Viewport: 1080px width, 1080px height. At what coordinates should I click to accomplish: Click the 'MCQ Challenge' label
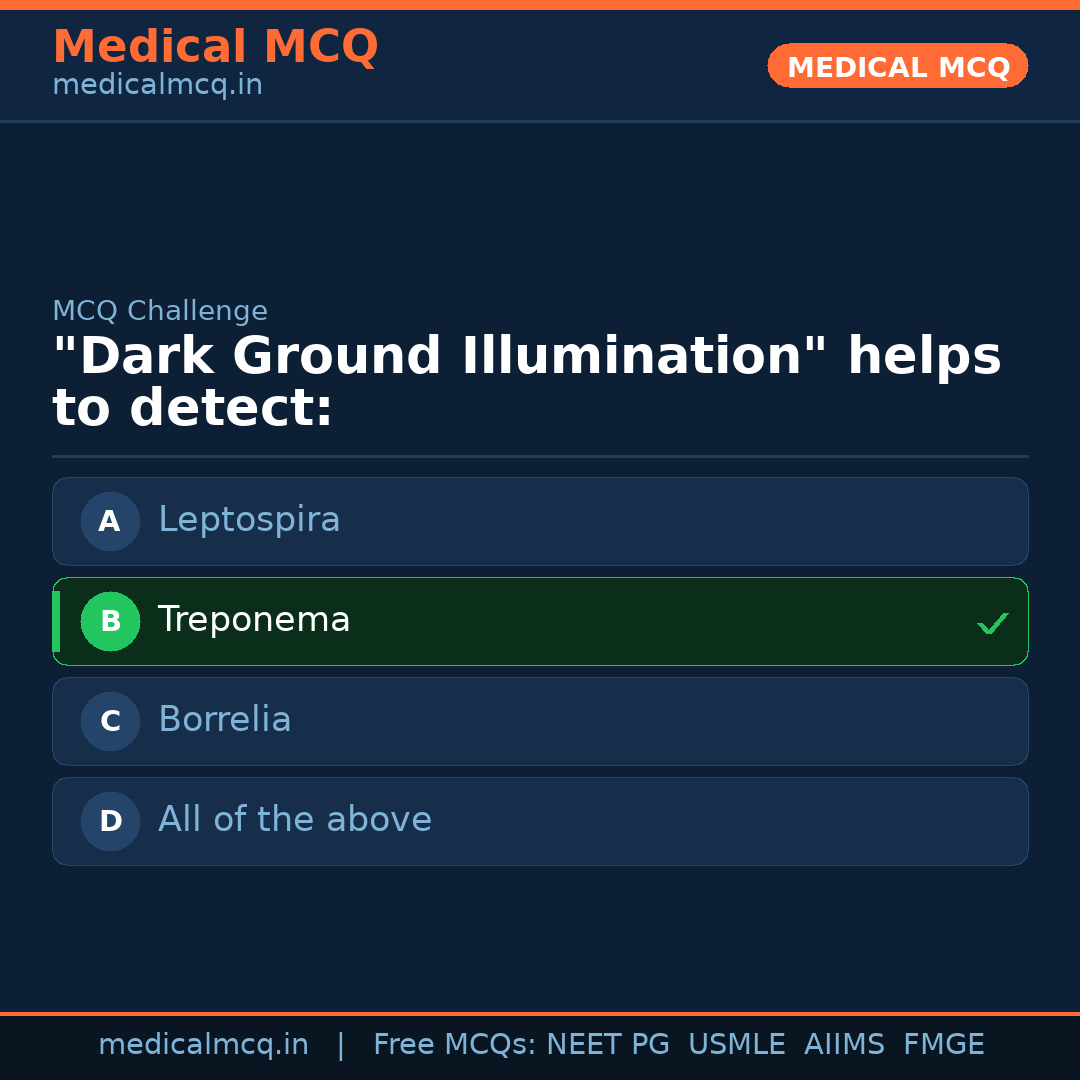(x=160, y=311)
